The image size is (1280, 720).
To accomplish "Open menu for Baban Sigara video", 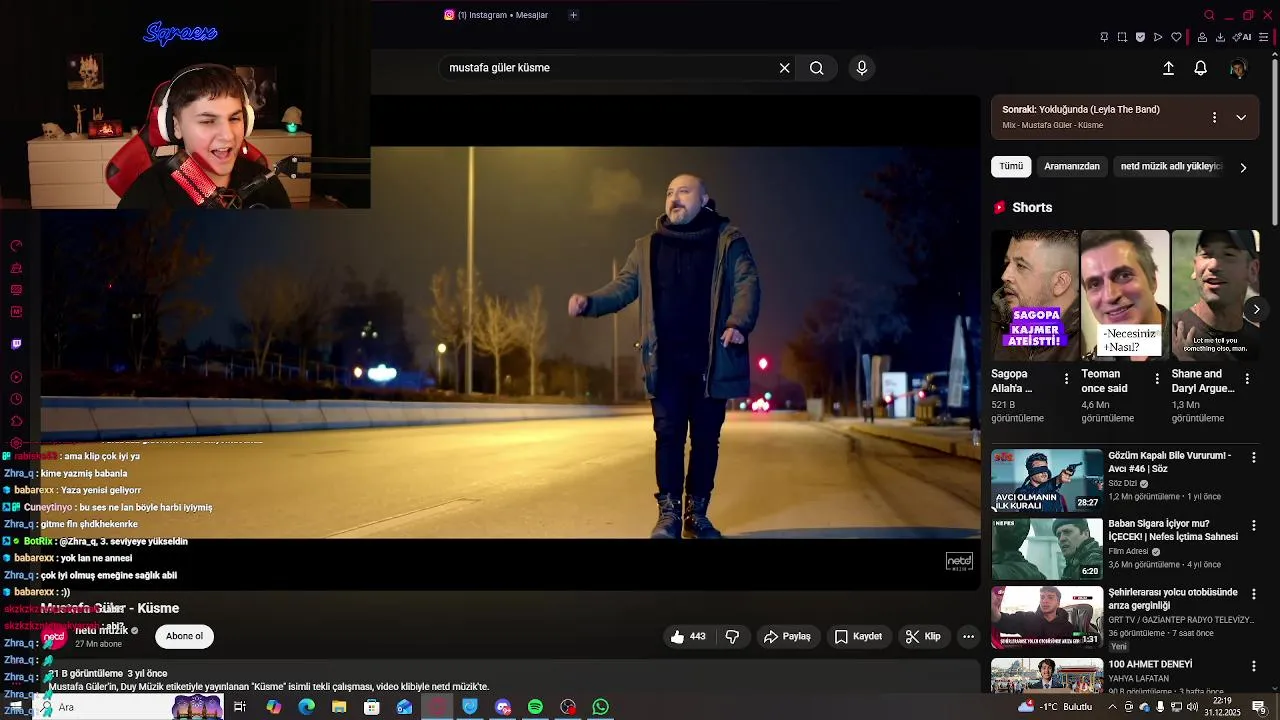I will (1253, 525).
